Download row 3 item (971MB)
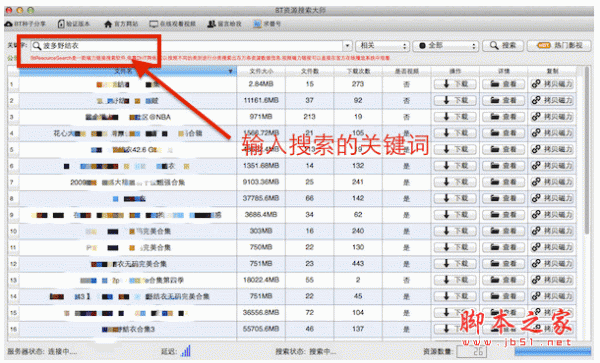 click(455, 117)
